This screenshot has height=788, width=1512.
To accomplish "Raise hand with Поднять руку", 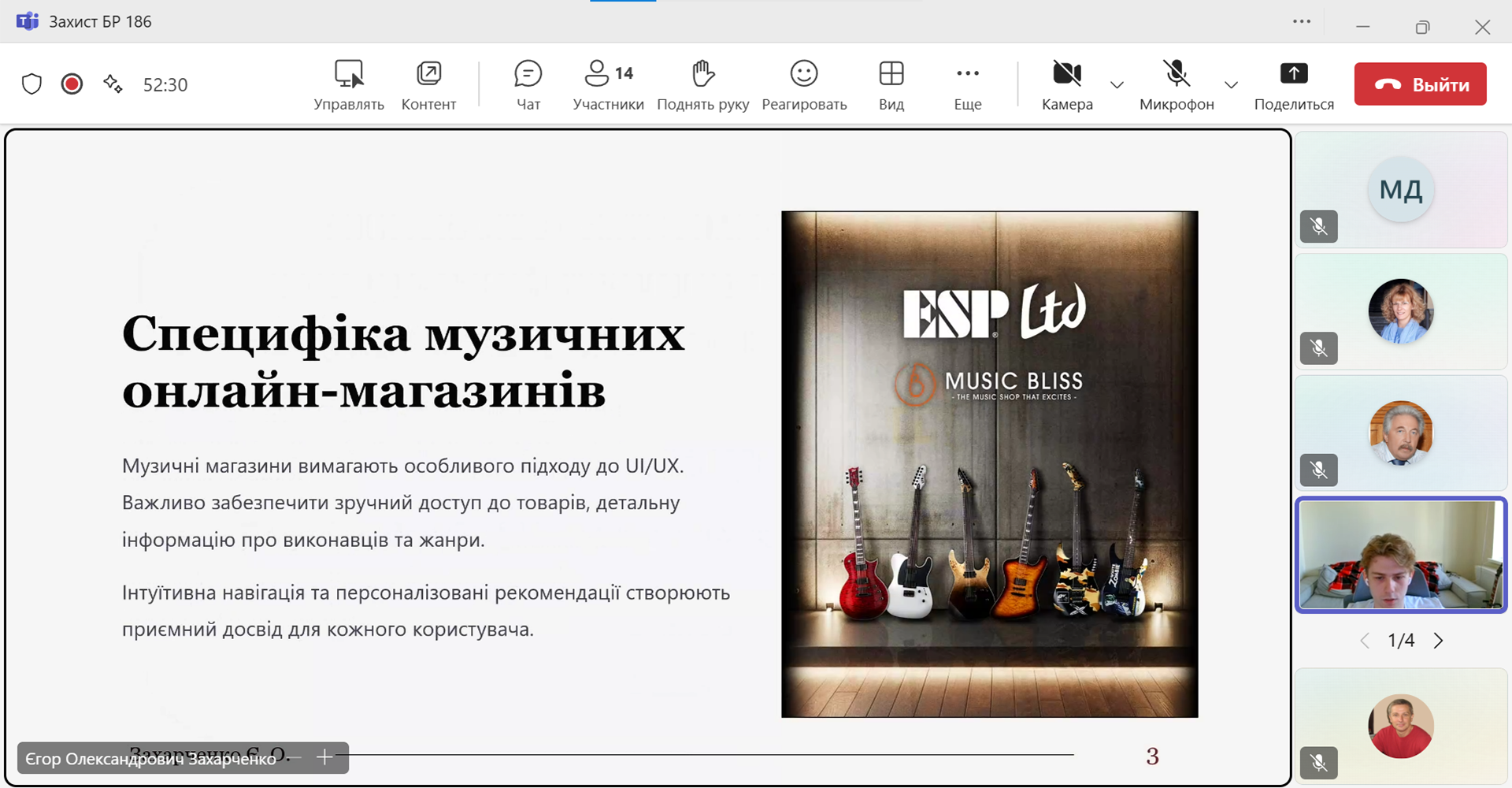I will (702, 84).
